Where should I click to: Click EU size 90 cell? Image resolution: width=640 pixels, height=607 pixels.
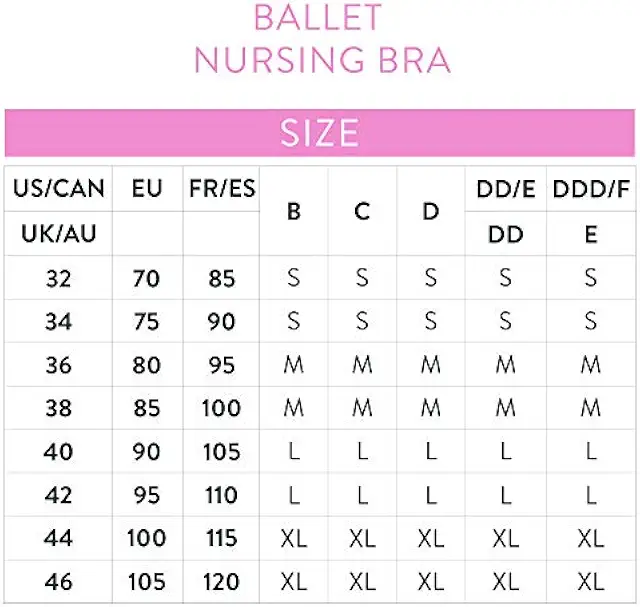click(147, 452)
